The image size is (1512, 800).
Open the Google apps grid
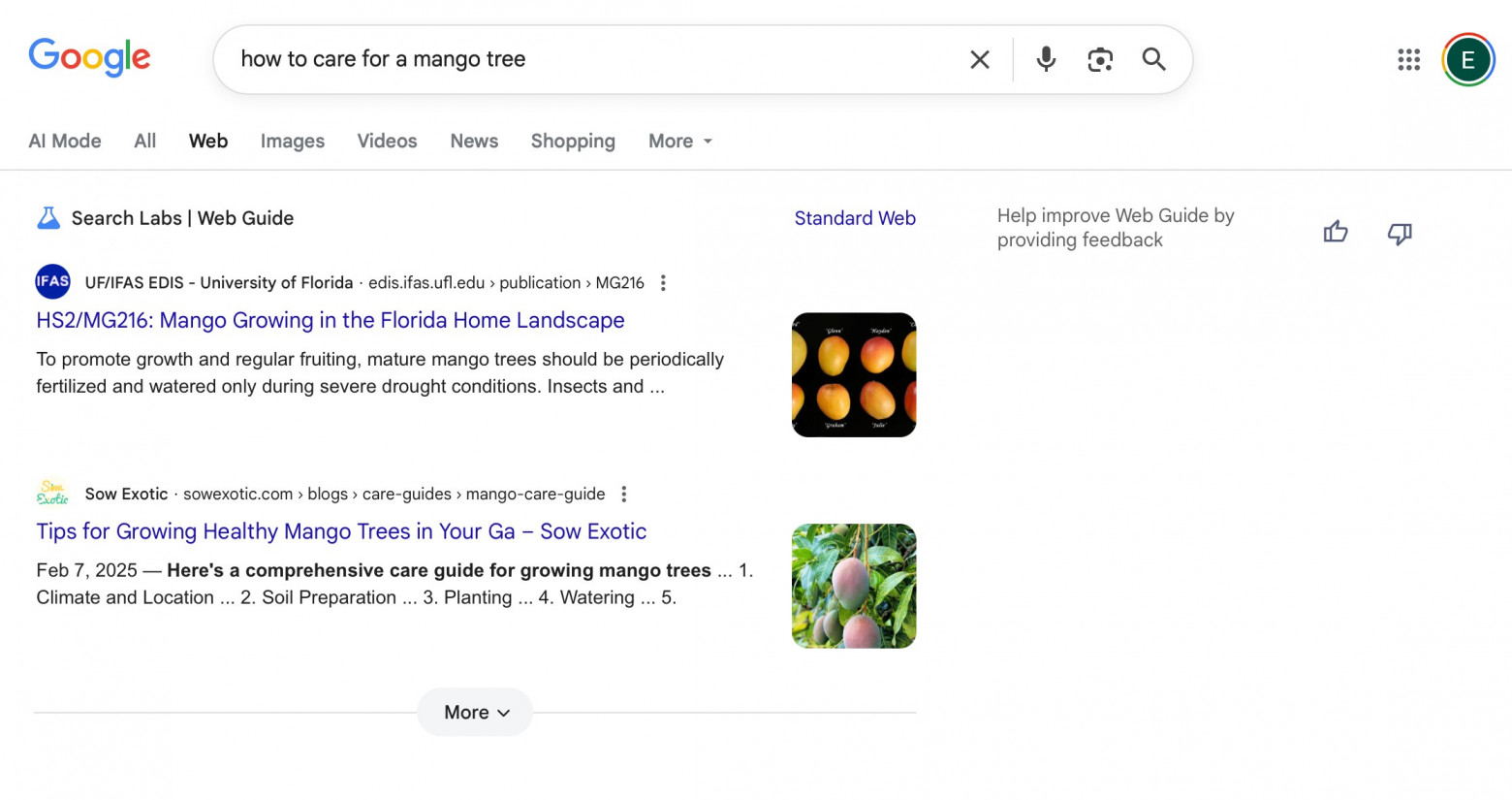(1408, 59)
